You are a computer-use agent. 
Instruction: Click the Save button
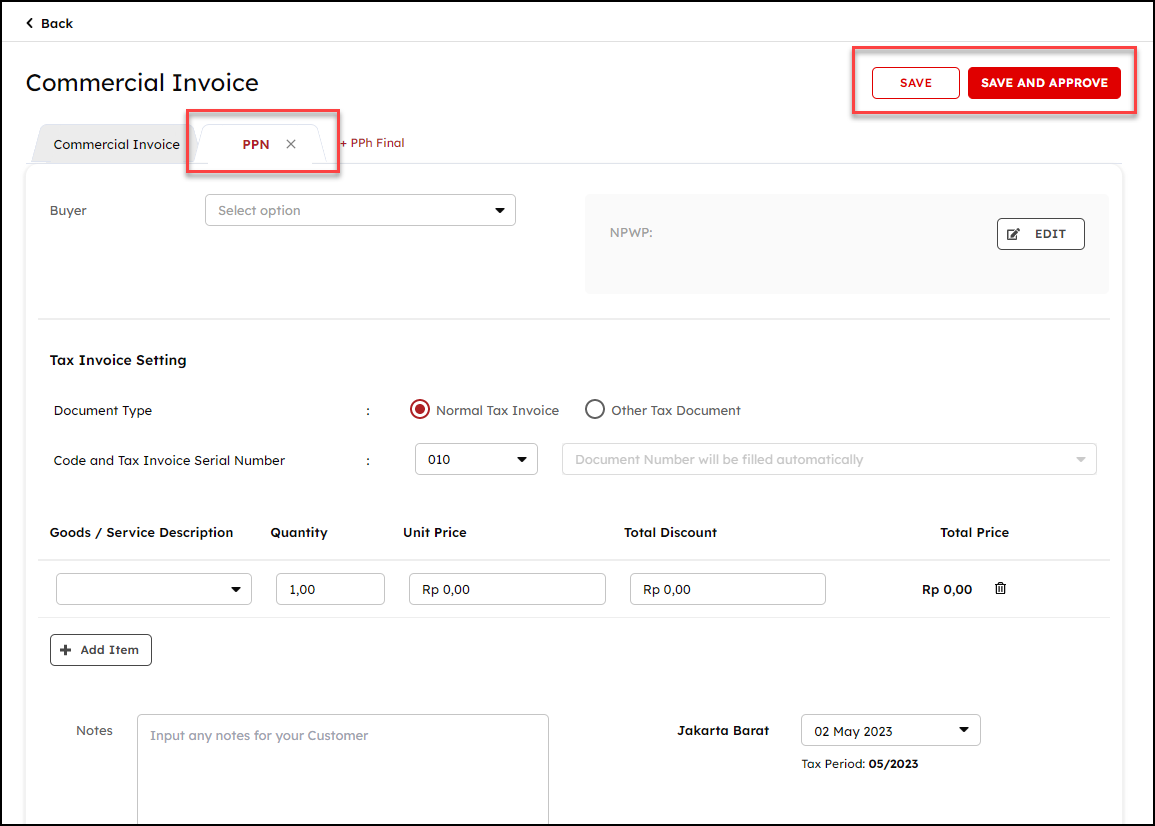point(915,83)
